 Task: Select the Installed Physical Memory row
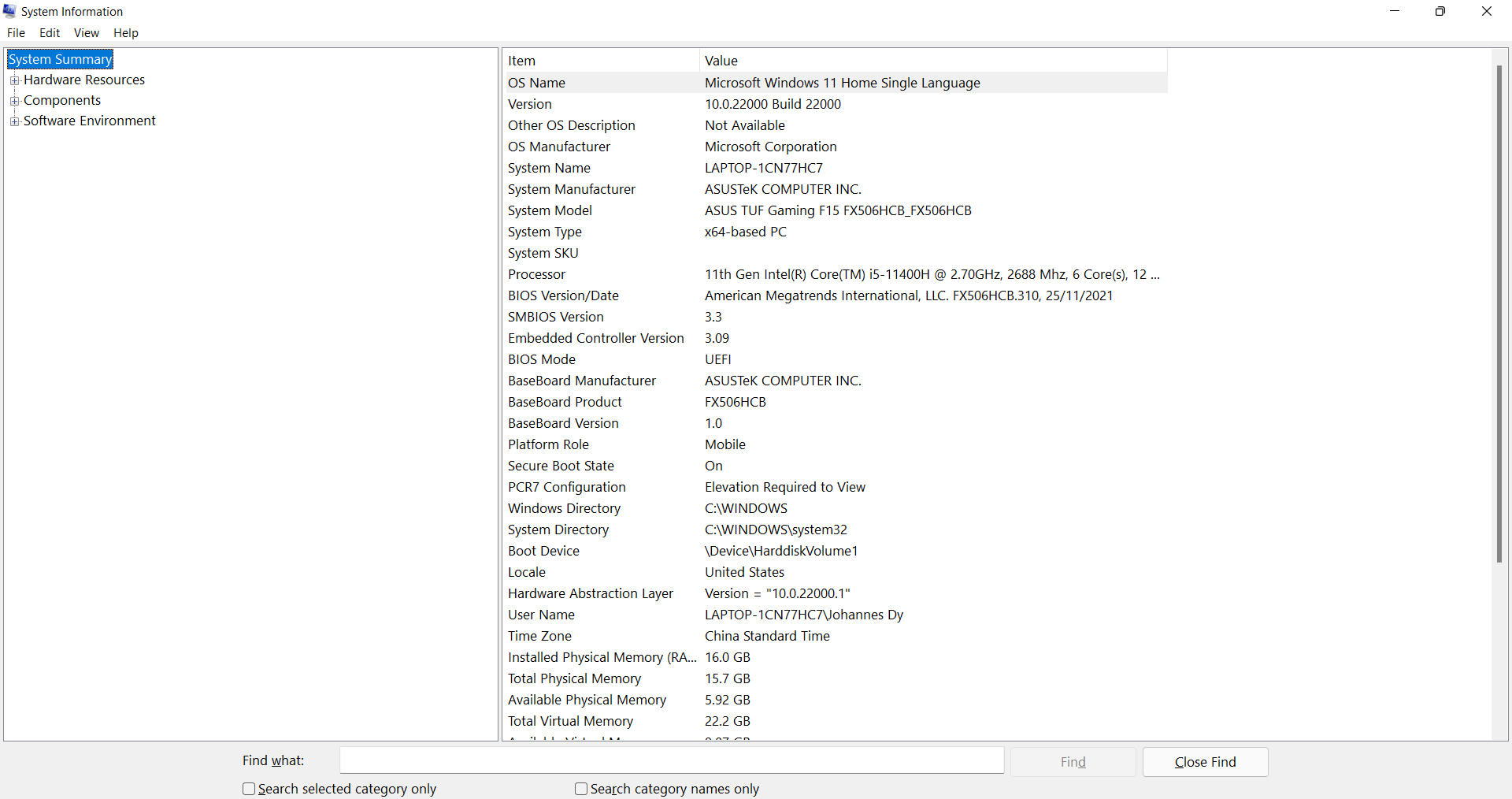[x=835, y=657]
